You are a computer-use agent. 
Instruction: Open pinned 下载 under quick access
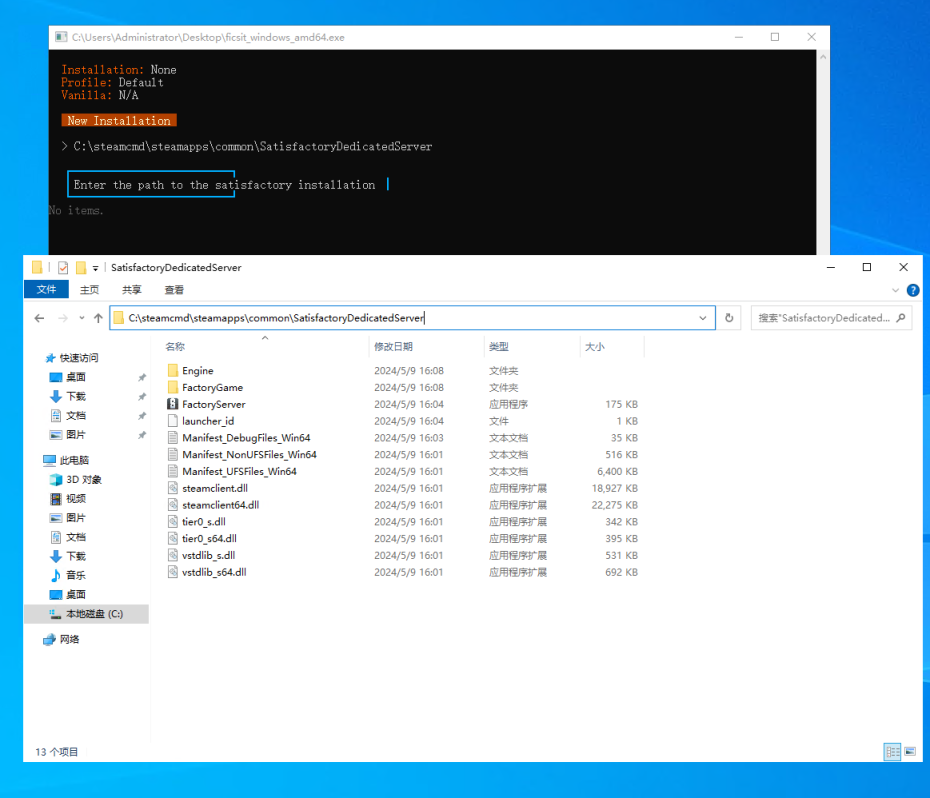click(x=75, y=396)
